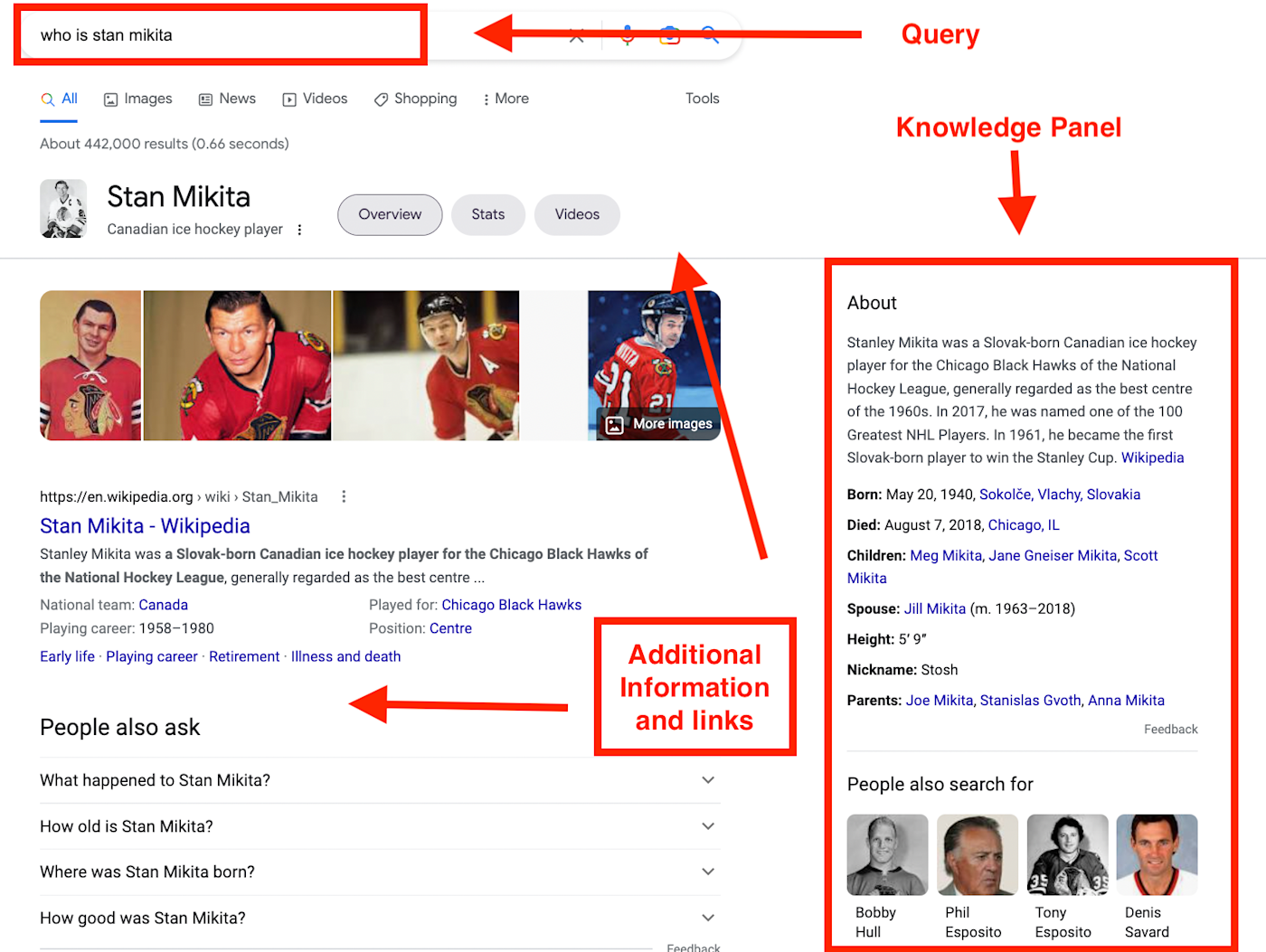Open the three-dot menu beside Canadian ice hockey player
The image size is (1266, 952).
(299, 230)
